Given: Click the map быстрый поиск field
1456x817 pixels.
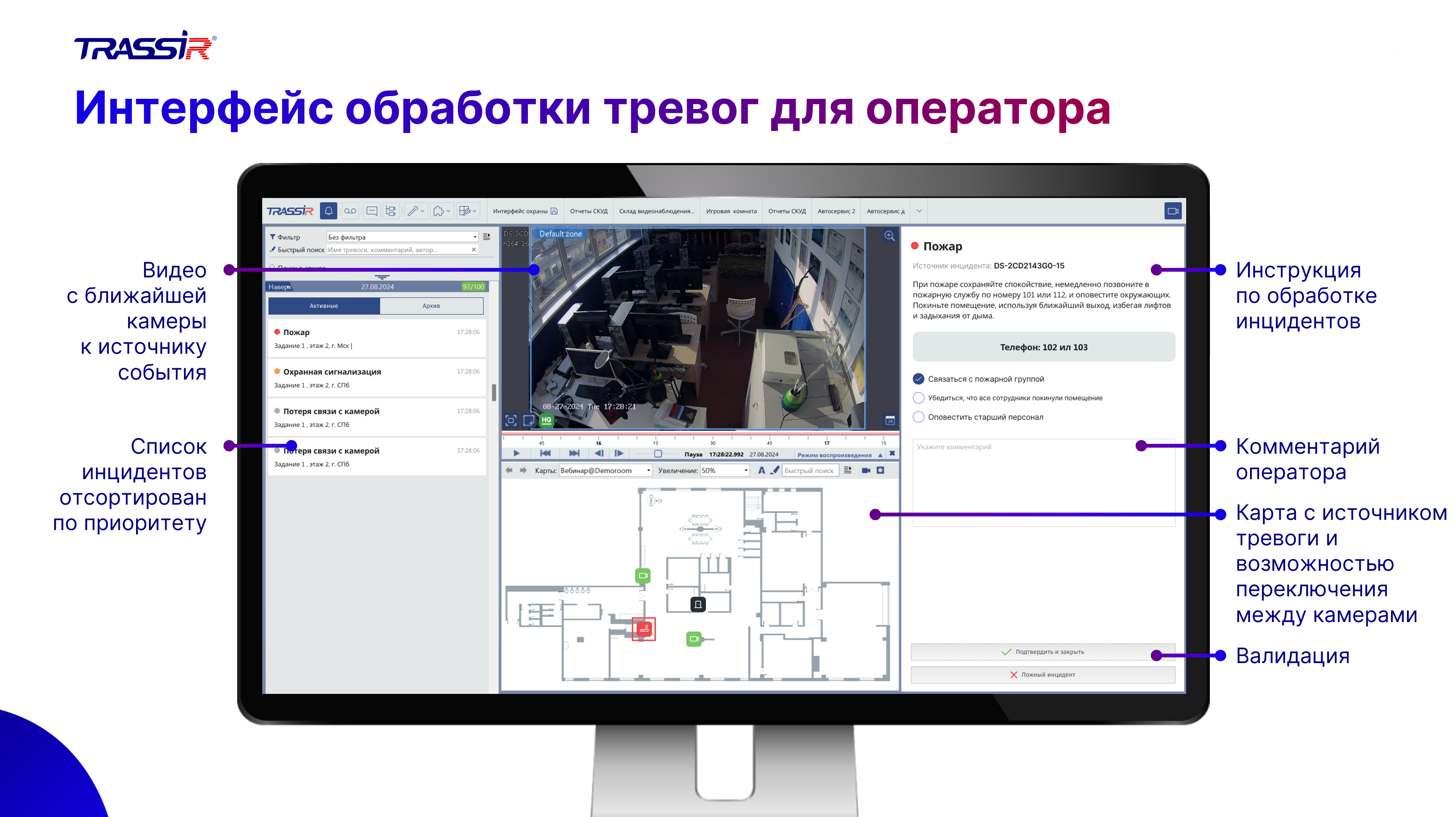Looking at the screenshot, I should click(810, 470).
